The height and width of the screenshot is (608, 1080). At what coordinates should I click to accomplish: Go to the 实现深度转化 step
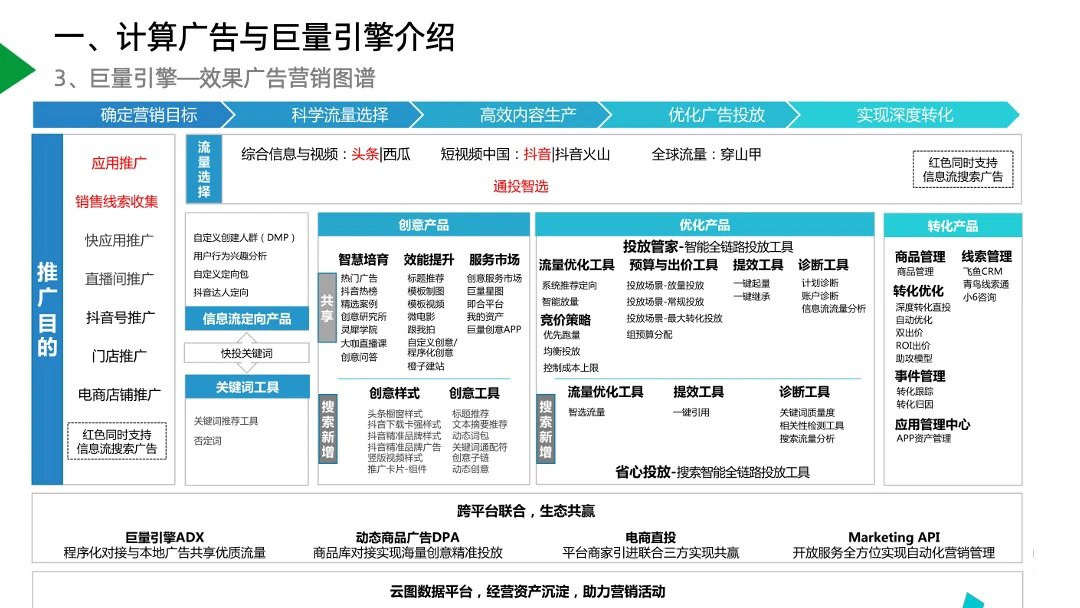904,115
